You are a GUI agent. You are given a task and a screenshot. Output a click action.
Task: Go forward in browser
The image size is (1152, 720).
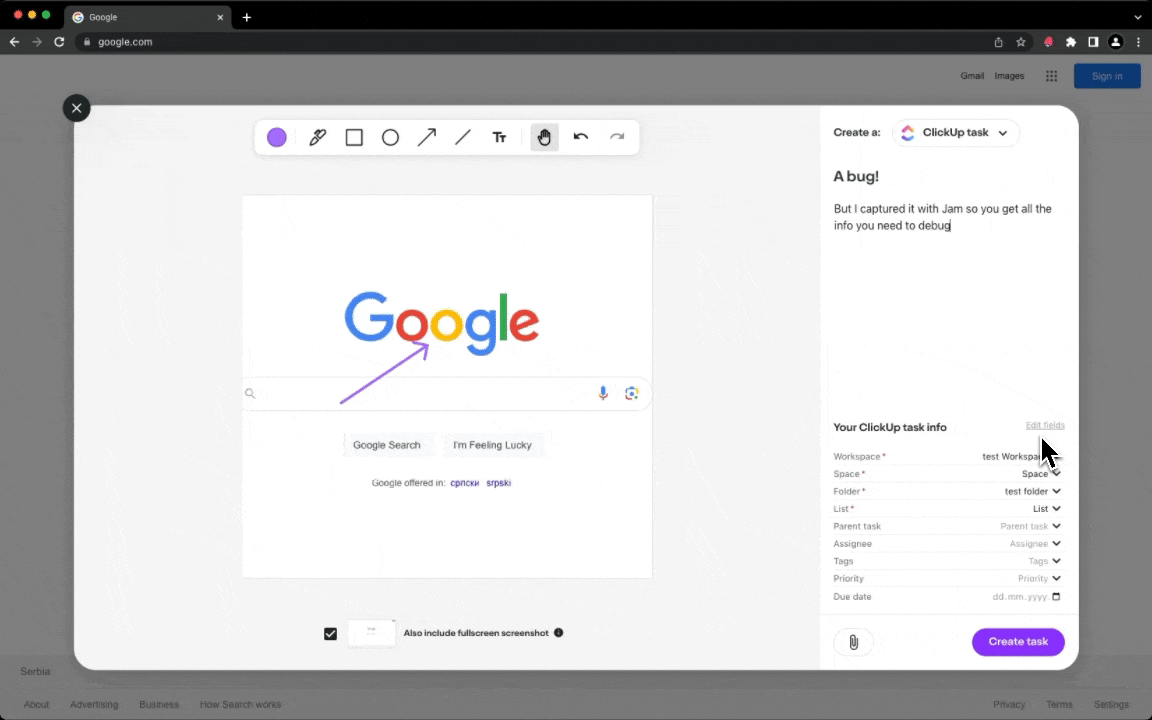(37, 42)
